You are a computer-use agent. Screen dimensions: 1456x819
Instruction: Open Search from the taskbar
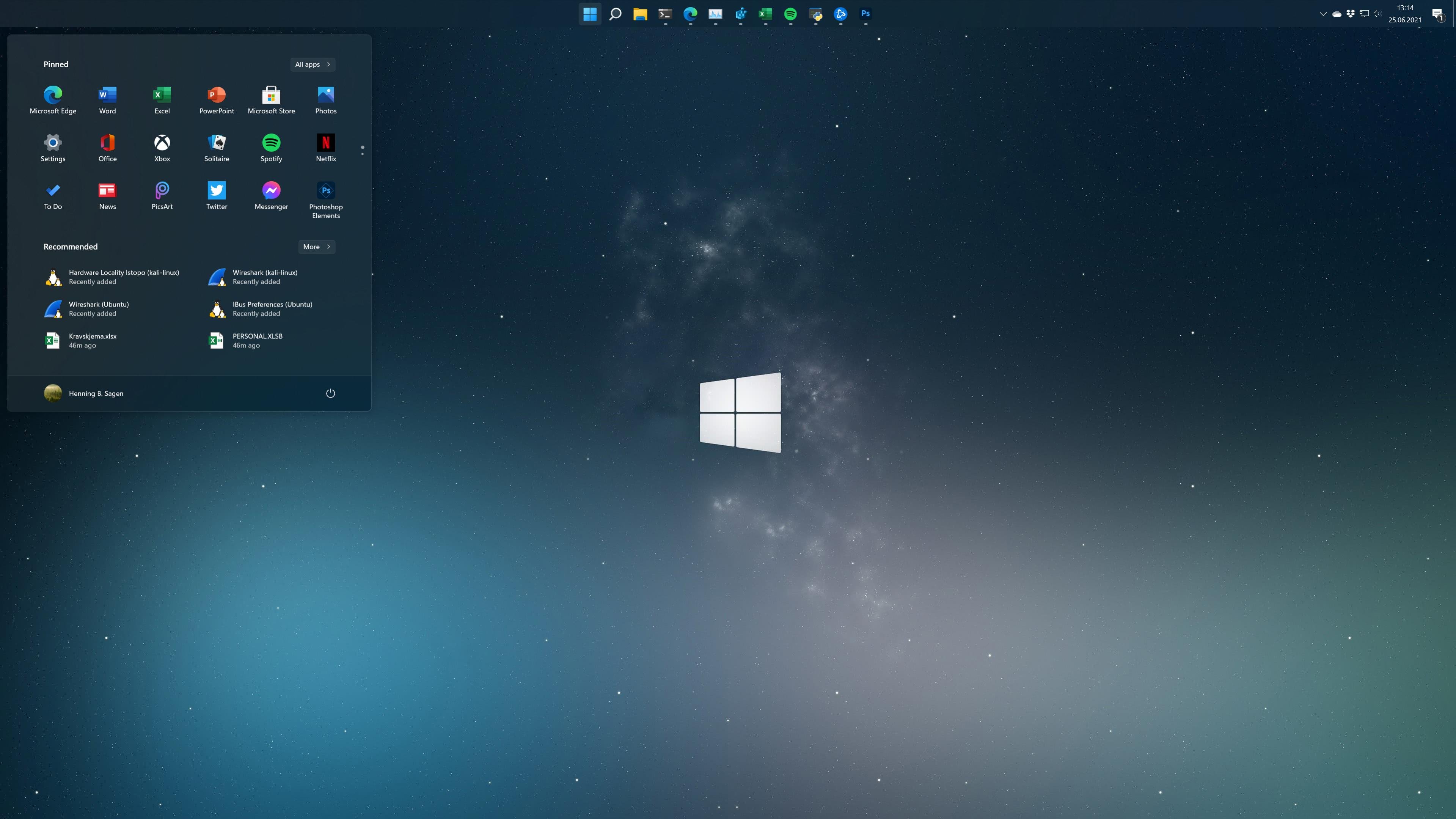pos(615,14)
